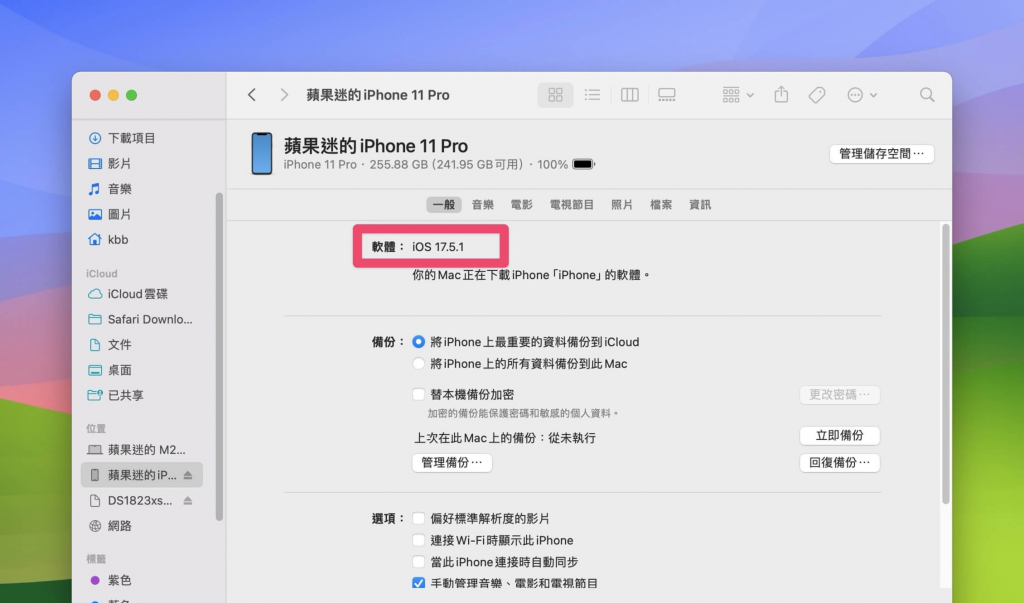Click 回復備份 button
This screenshot has width=1024, height=603.
(x=840, y=463)
